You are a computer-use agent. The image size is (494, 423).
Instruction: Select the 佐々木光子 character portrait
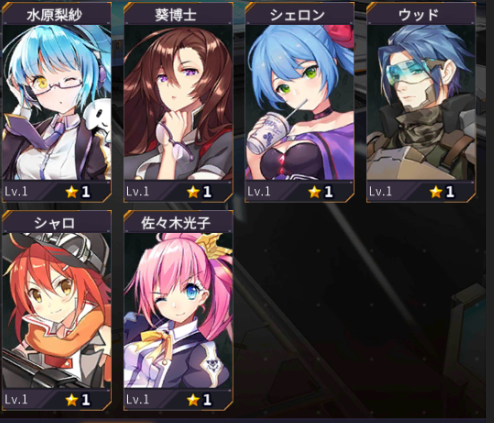(x=178, y=310)
